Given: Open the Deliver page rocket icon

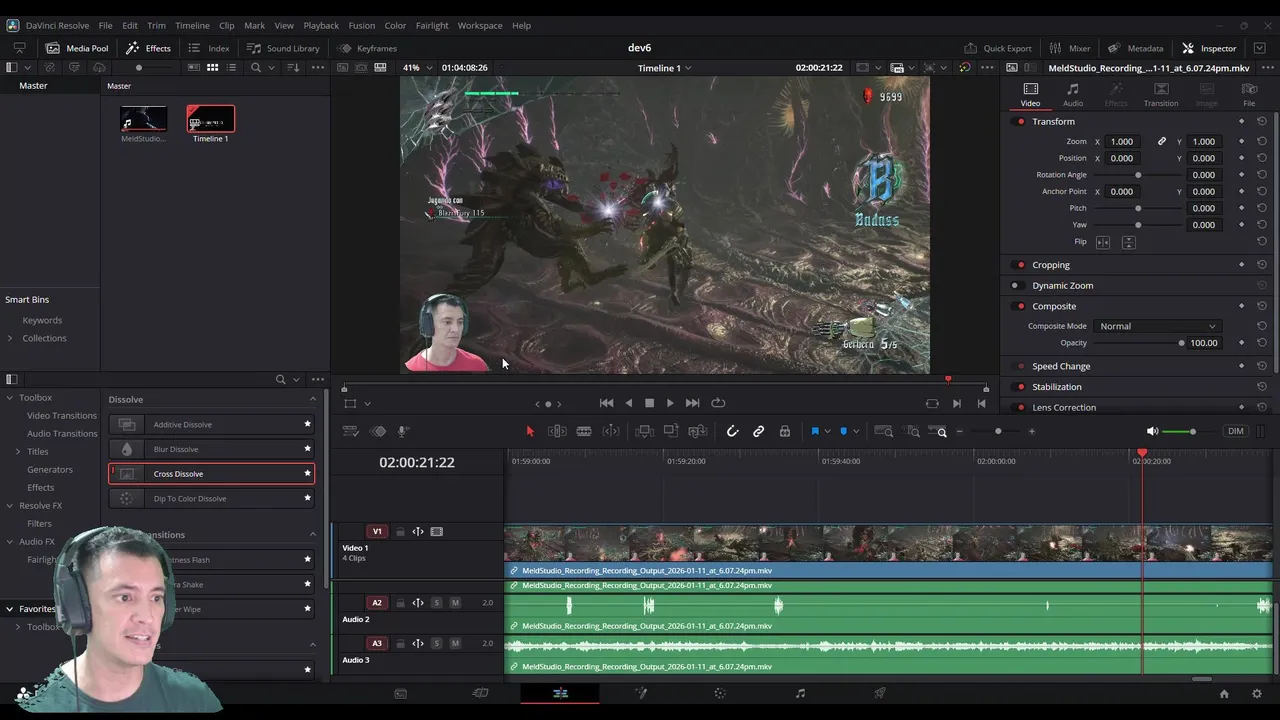Looking at the screenshot, I should [x=880, y=693].
